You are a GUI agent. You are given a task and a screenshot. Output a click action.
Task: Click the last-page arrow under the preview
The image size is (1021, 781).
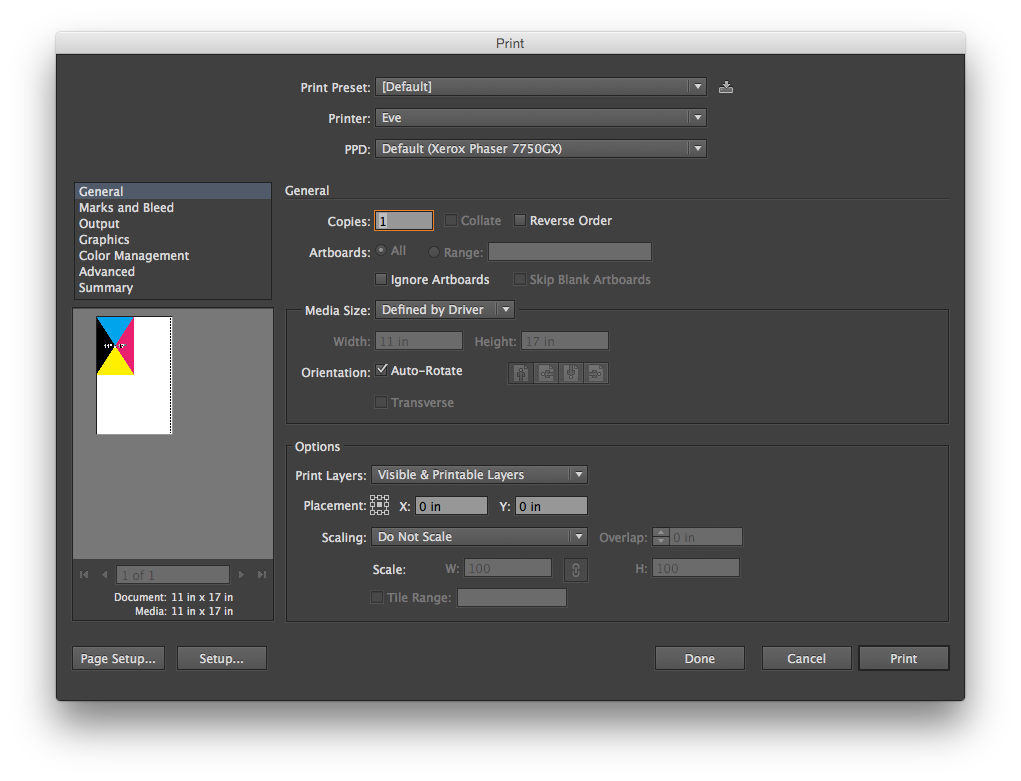261,574
